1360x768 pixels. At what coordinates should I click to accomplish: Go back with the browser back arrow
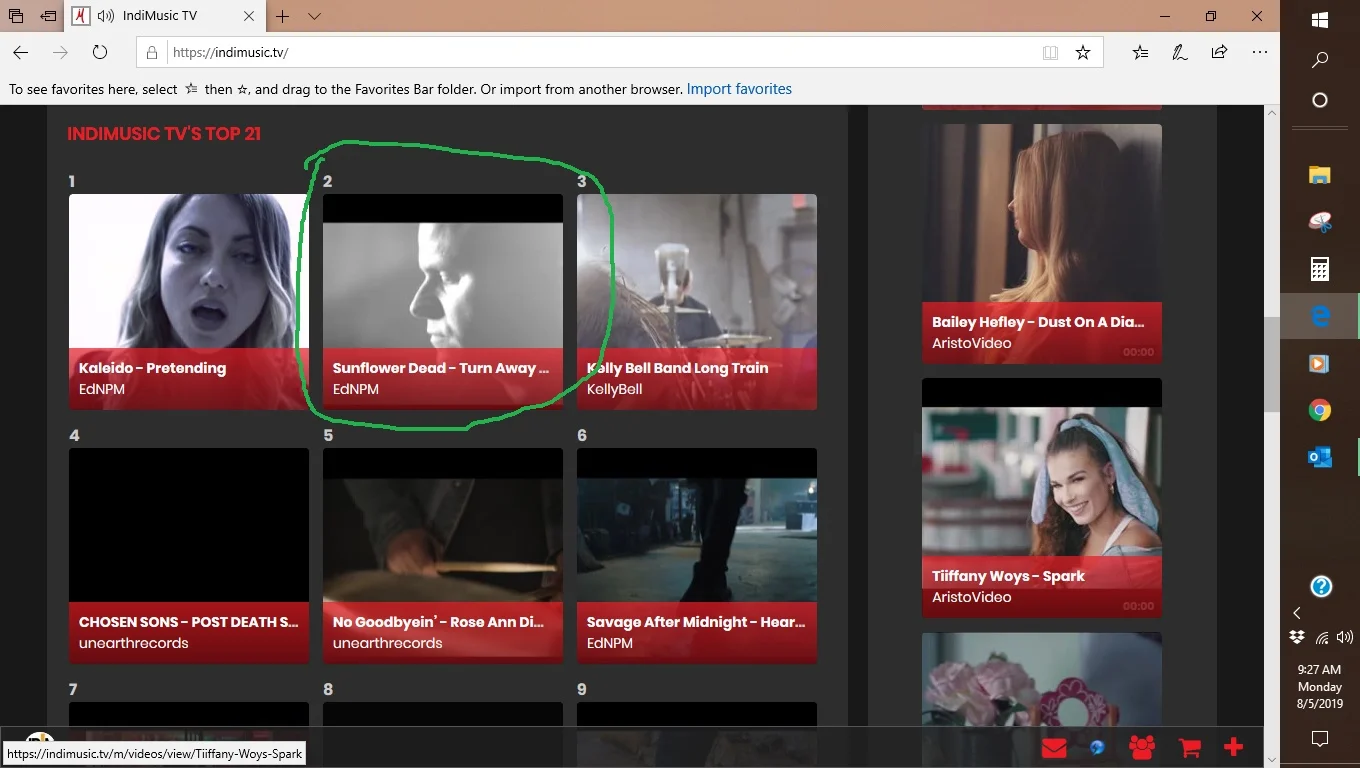tap(21, 52)
